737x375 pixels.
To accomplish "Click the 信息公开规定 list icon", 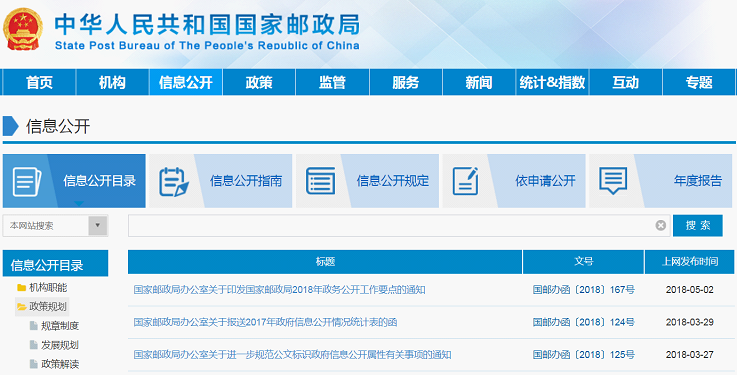I will pyautogui.click(x=321, y=181).
